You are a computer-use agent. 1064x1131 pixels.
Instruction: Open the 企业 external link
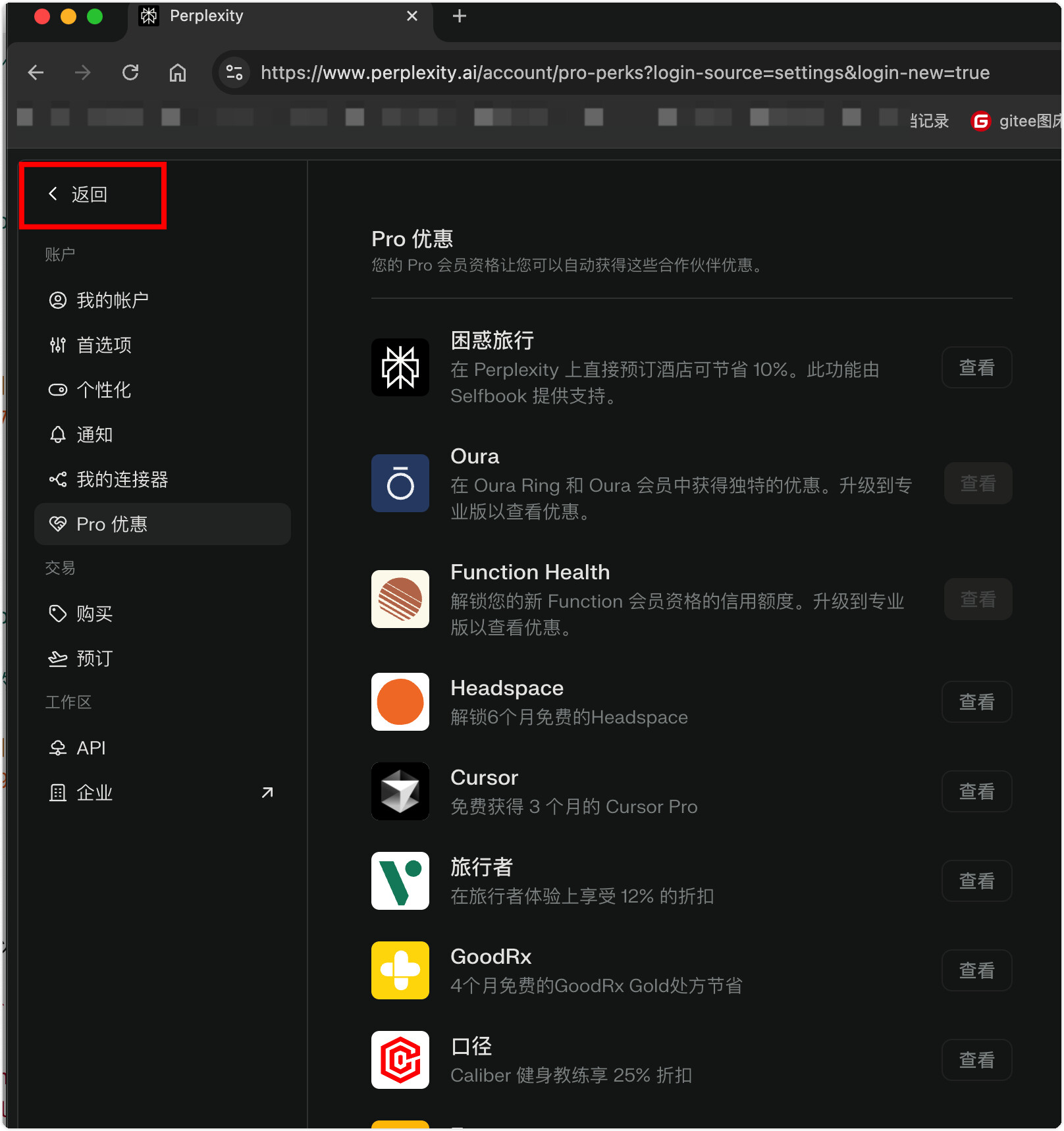click(161, 793)
